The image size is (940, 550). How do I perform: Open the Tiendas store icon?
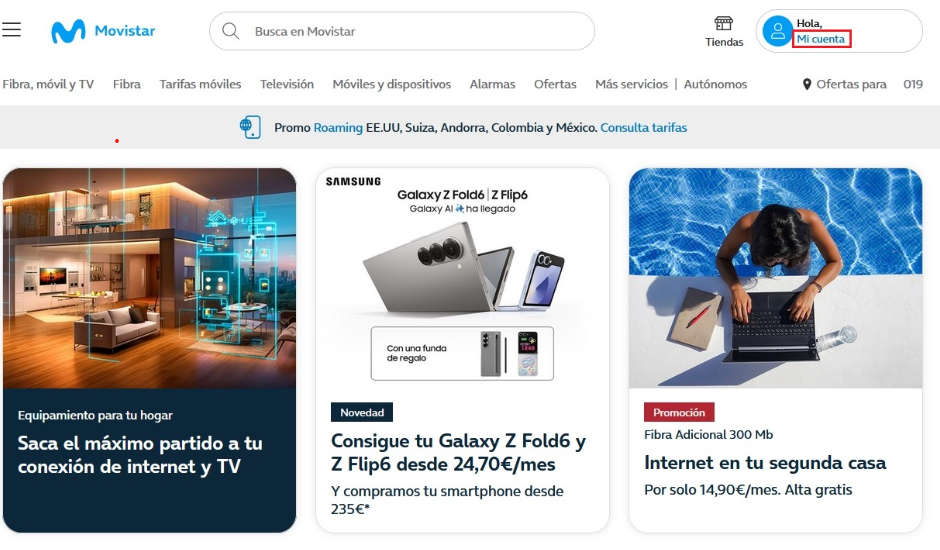pyautogui.click(x=724, y=23)
